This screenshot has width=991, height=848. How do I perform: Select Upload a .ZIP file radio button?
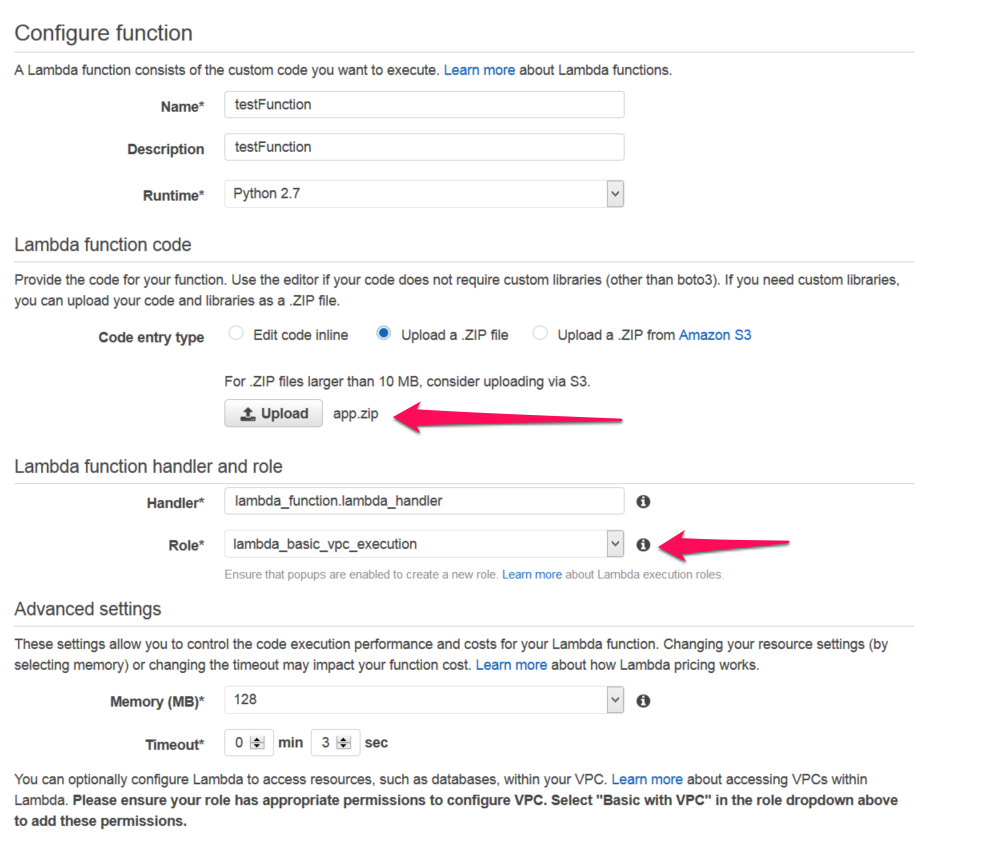[x=384, y=334]
